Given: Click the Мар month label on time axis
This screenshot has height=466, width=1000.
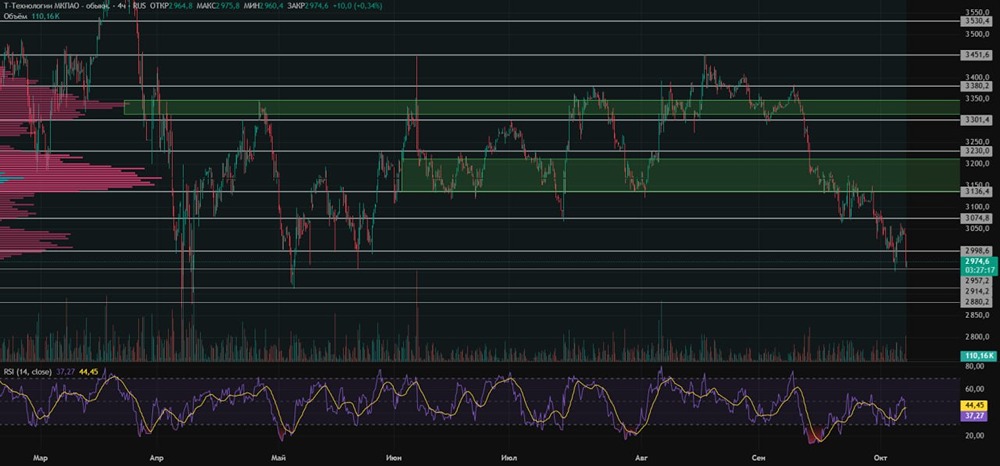Looking at the screenshot, I should click(40, 458).
